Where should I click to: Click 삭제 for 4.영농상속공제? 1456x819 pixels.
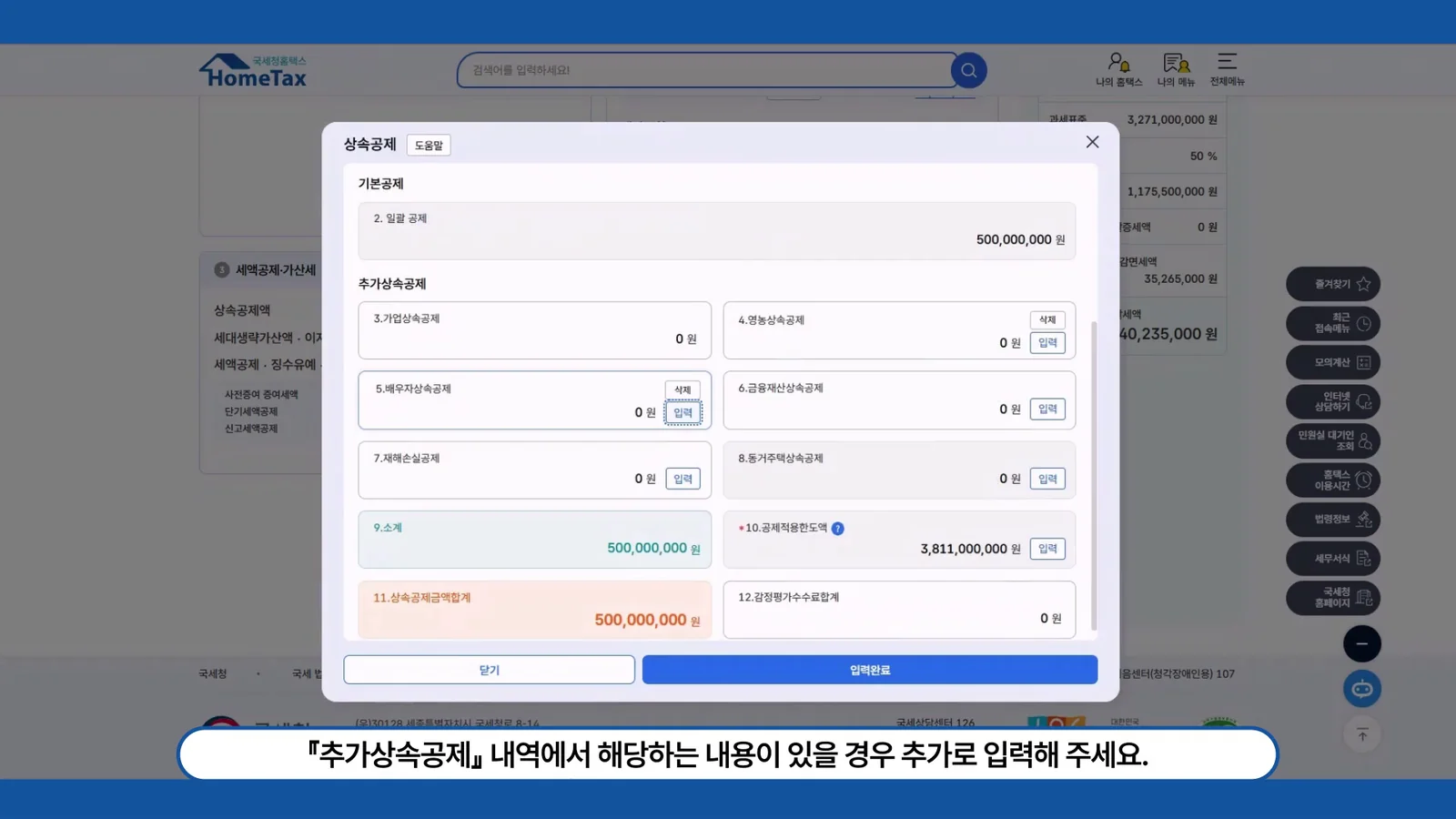click(x=1047, y=319)
